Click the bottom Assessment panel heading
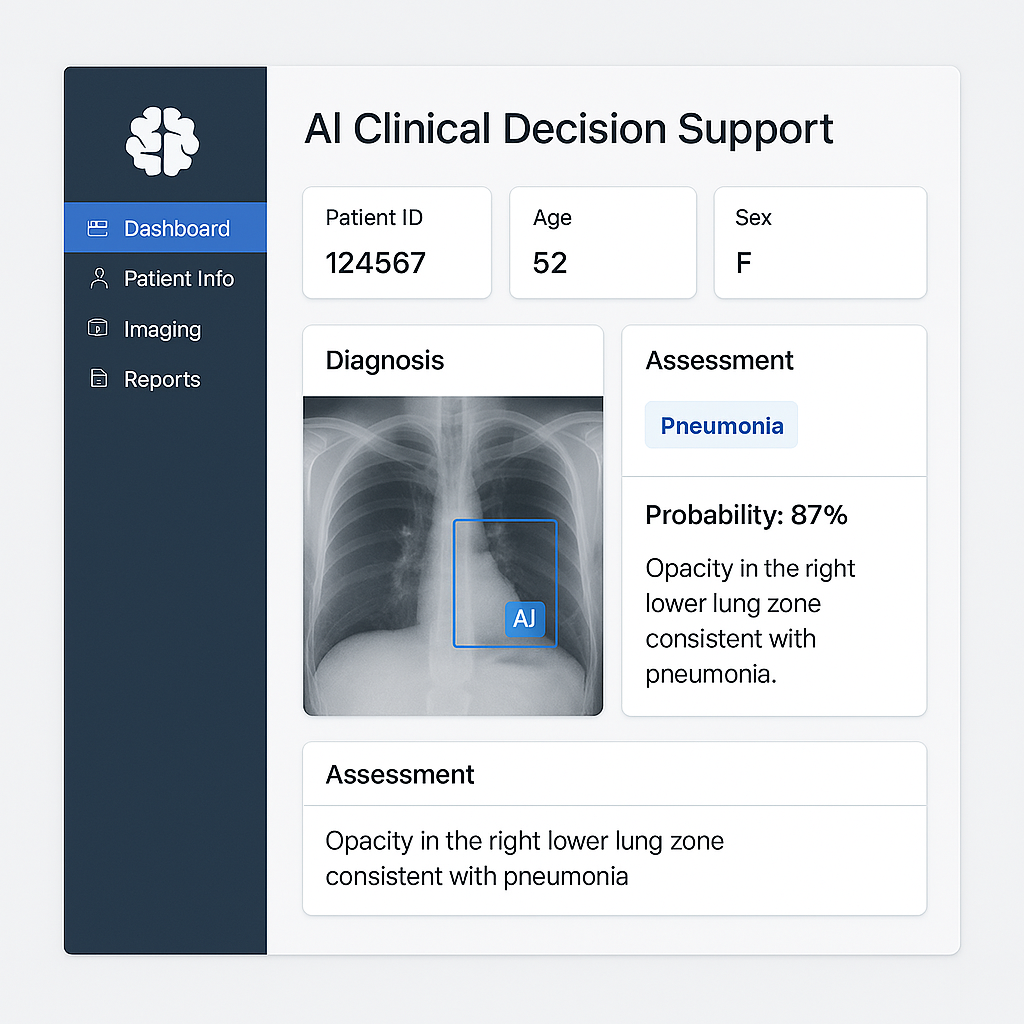The width and height of the screenshot is (1024, 1024). pos(400,775)
